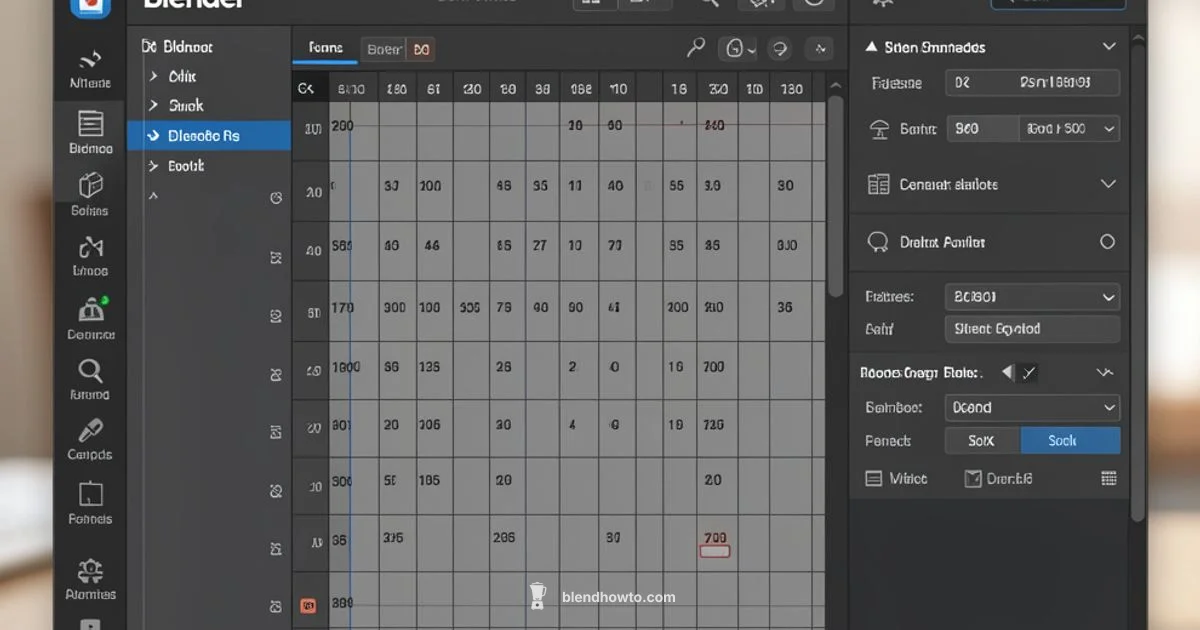Click the DO badge beside the Boer tab
The image size is (1200, 630).
[420, 47]
